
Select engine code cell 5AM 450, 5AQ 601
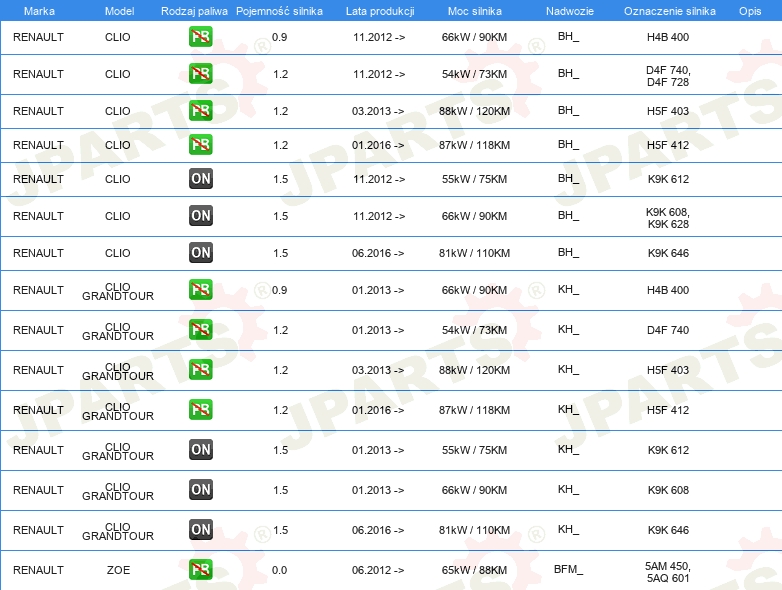tap(668, 572)
